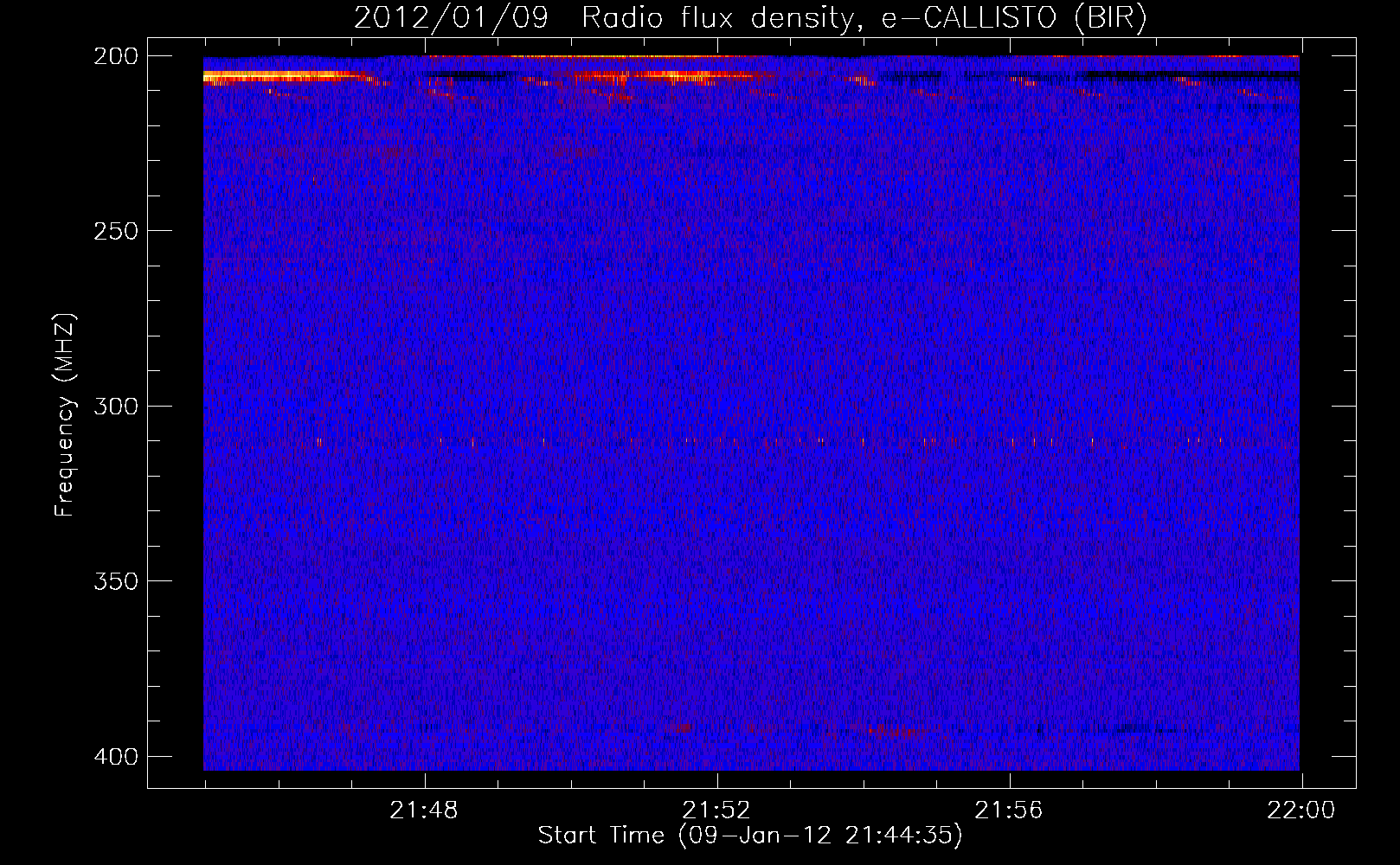Click the 300 frequency tick label
This screenshot has height=865, width=1400.
(x=115, y=406)
